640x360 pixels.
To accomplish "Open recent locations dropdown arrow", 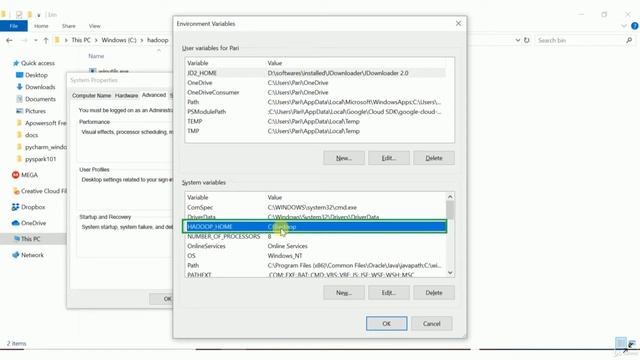I will tap(36, 40).
